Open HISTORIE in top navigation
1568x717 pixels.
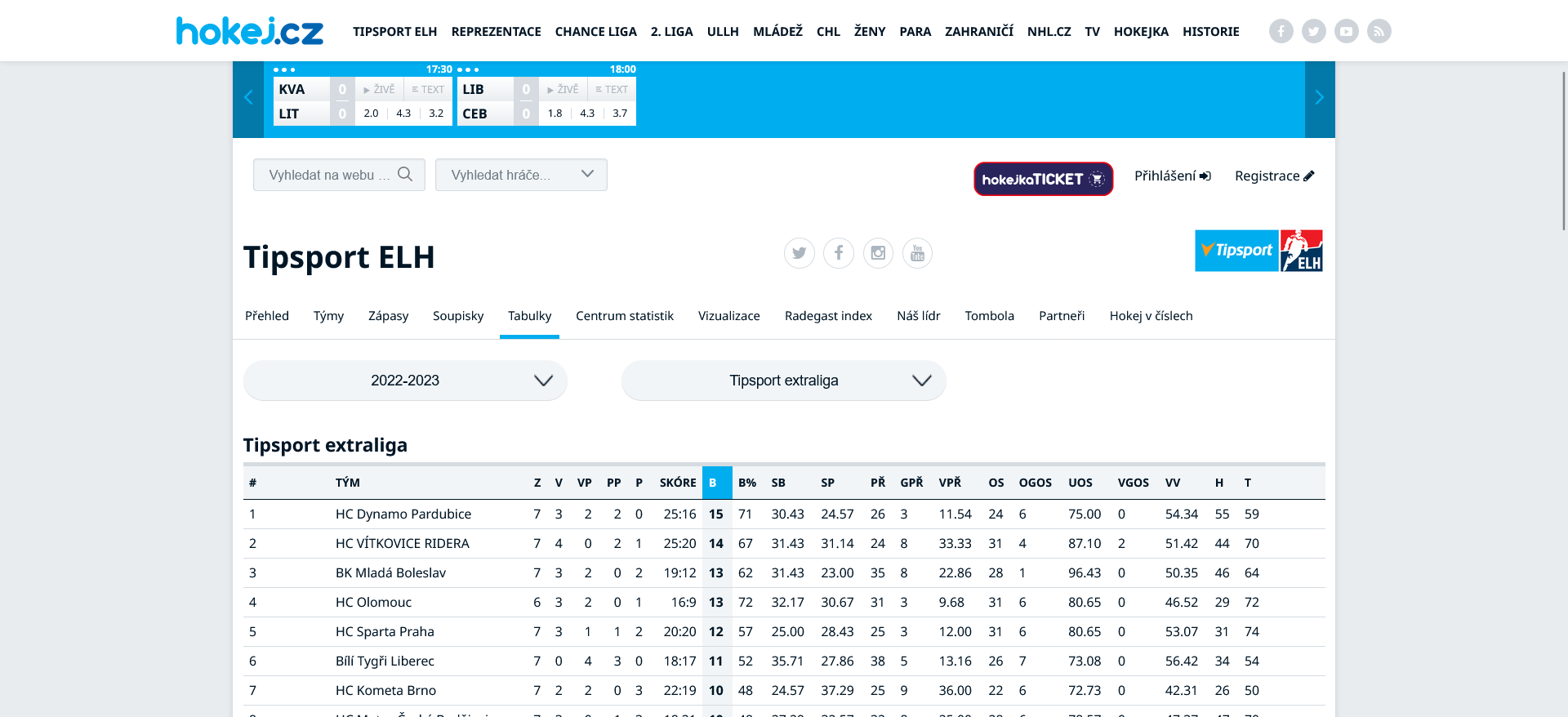1210,31
